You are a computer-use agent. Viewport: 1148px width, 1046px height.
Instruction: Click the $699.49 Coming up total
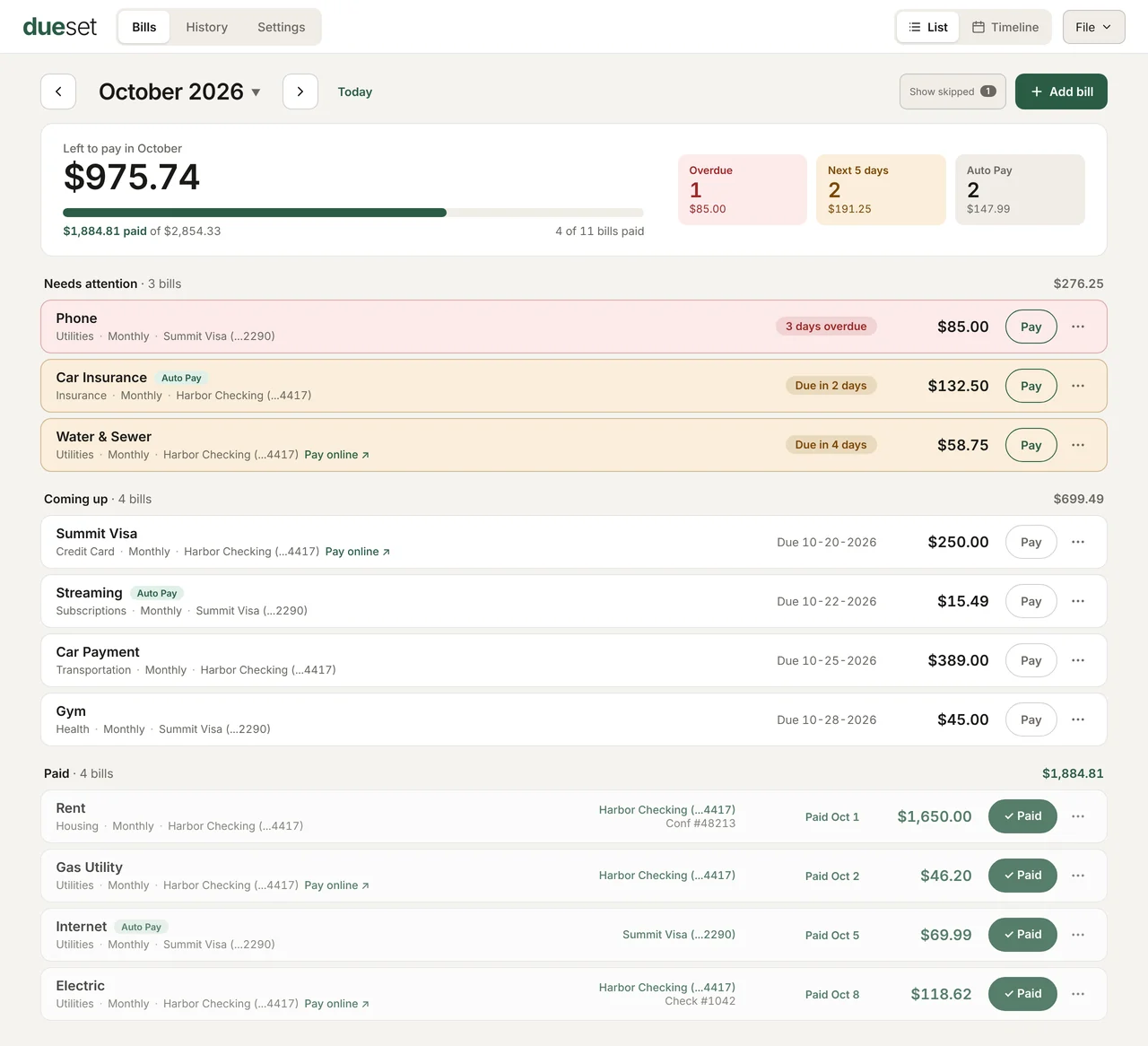tap(1079, 499)
